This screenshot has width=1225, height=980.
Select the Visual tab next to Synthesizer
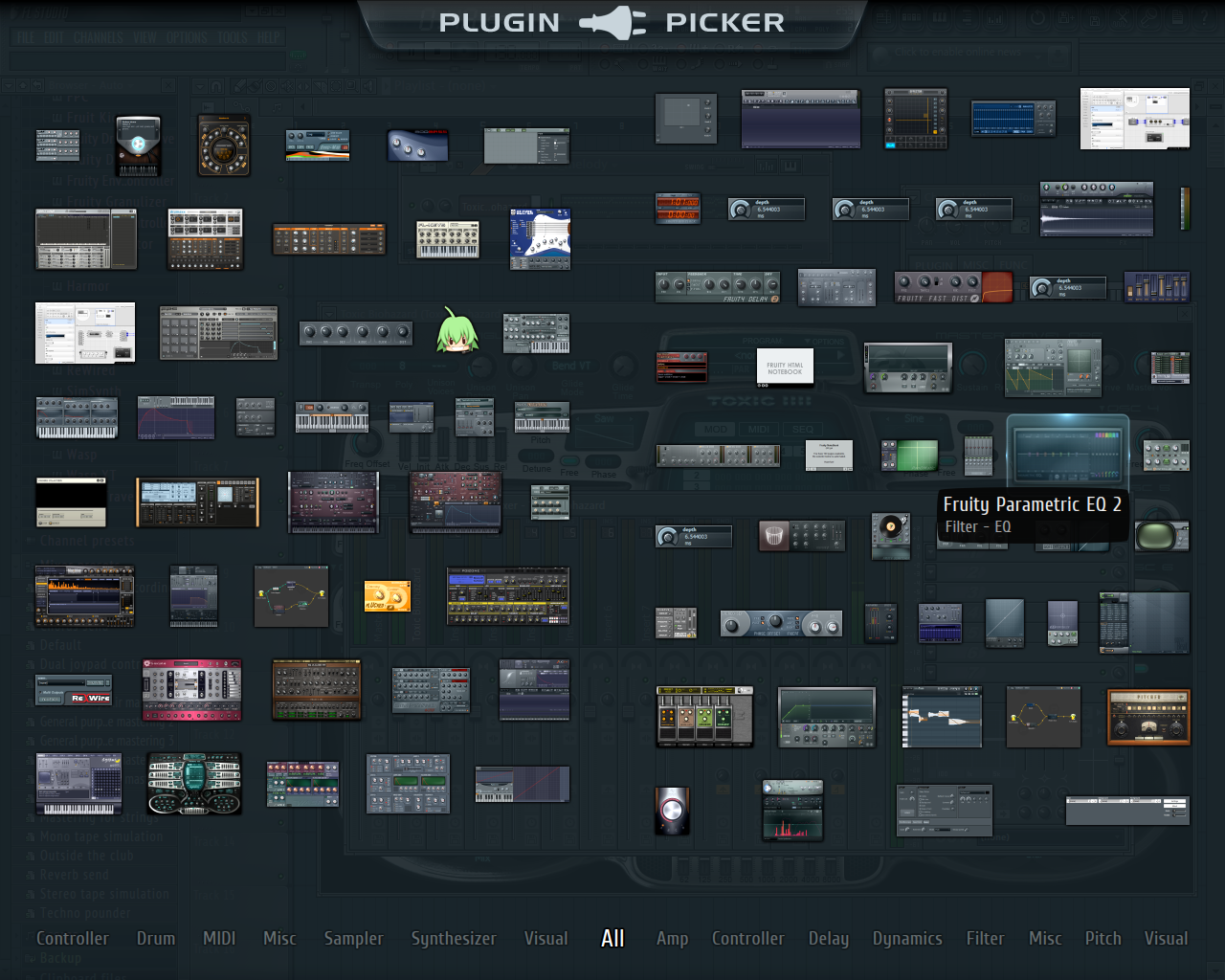point(546,939)
